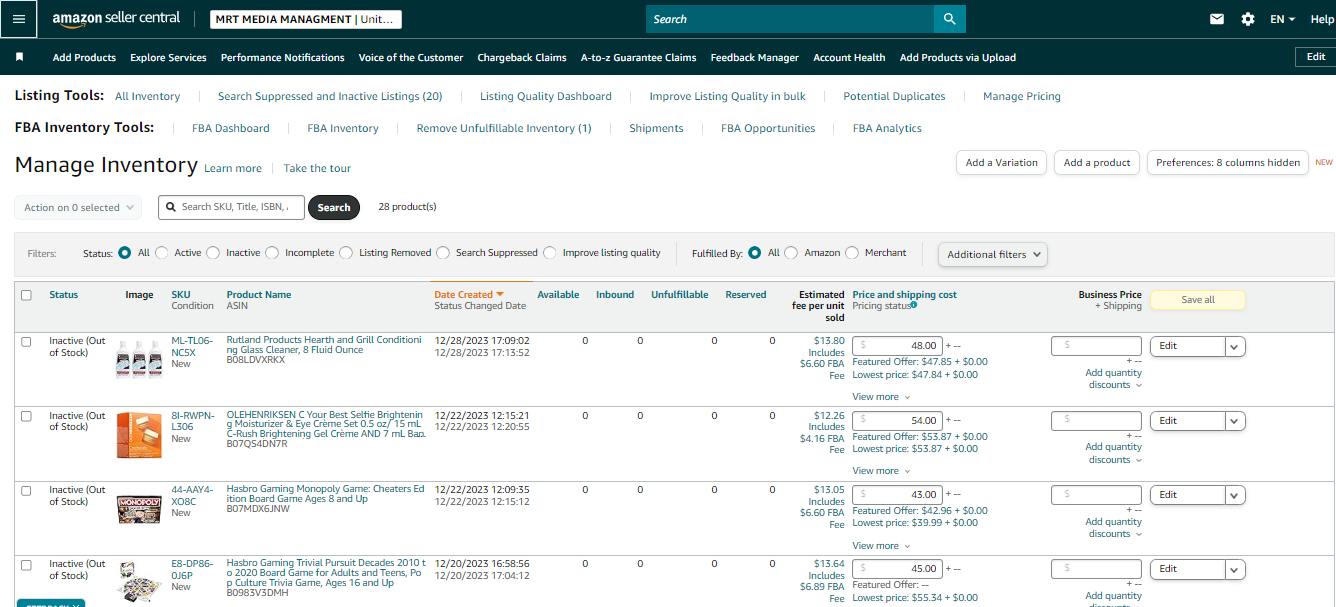Open Chargeback Claims menu item

(x=522, y=57)
